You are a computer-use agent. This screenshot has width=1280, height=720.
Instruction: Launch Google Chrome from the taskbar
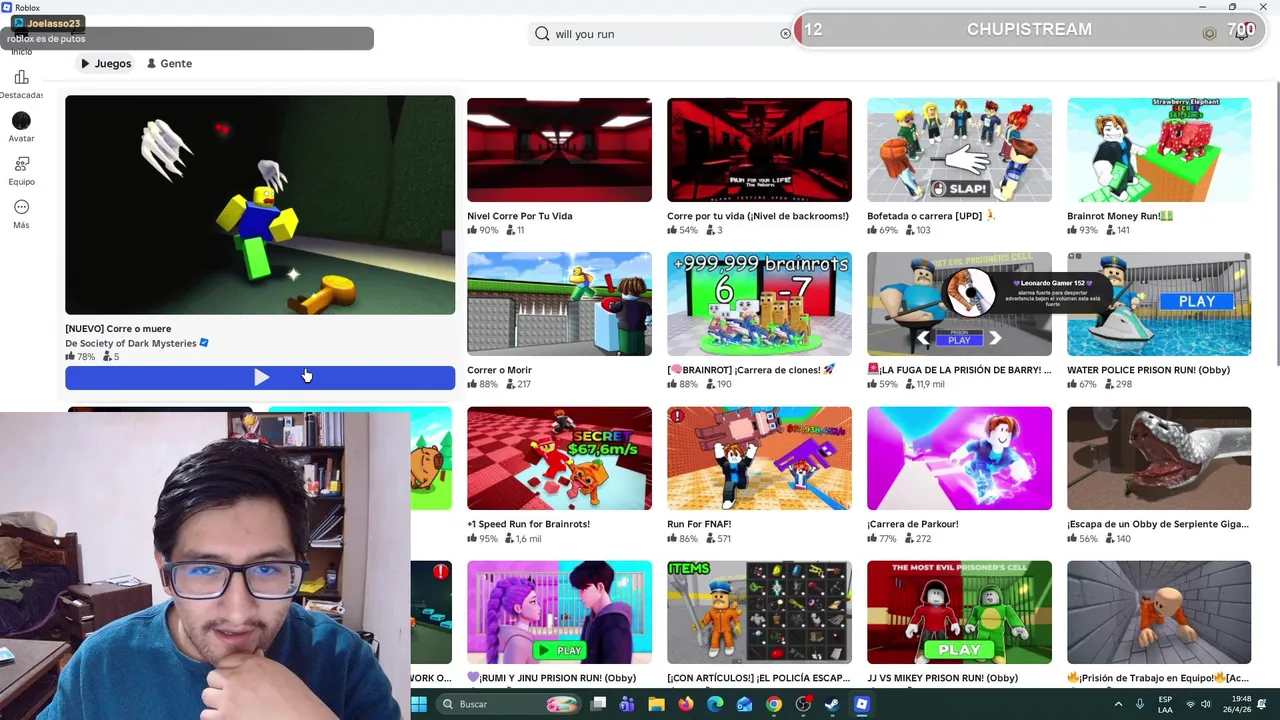(x=773, y=704)
